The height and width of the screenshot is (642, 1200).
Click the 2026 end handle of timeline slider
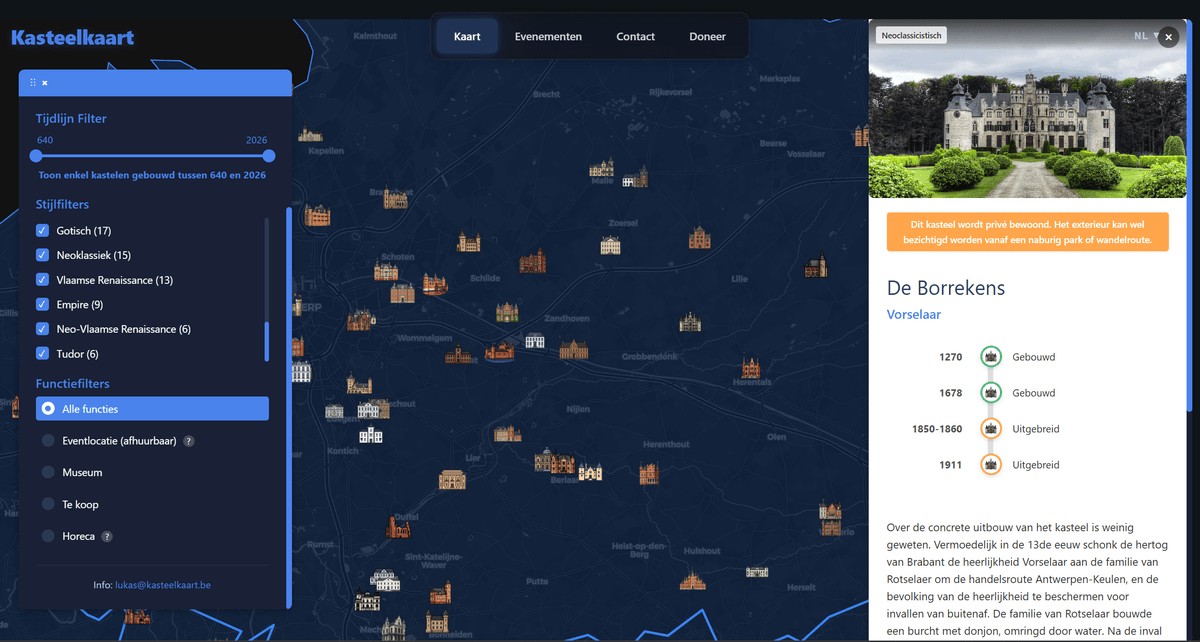[269, 156]
